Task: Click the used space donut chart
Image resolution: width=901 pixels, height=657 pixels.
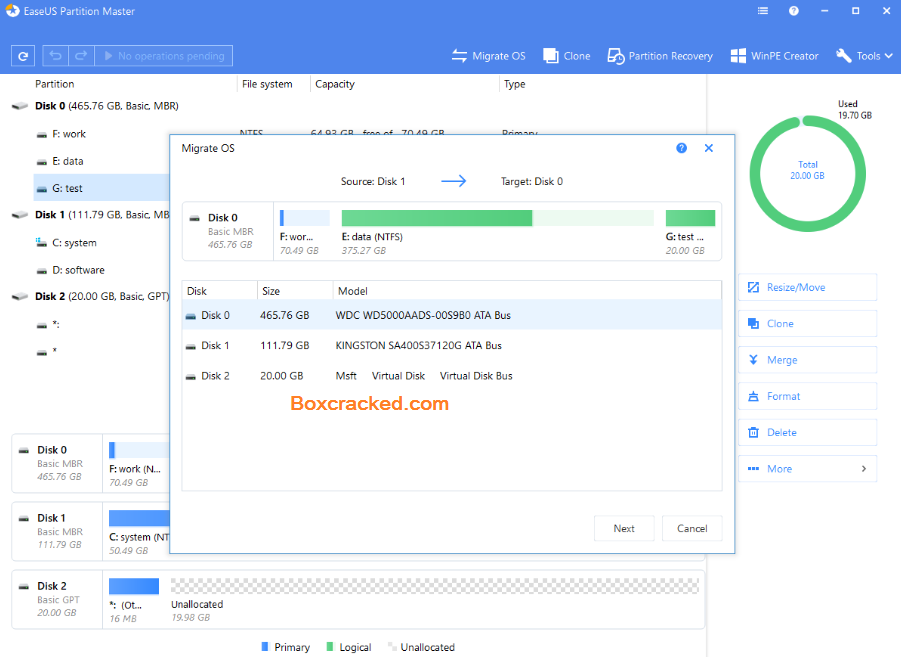Action: point(807,174)
